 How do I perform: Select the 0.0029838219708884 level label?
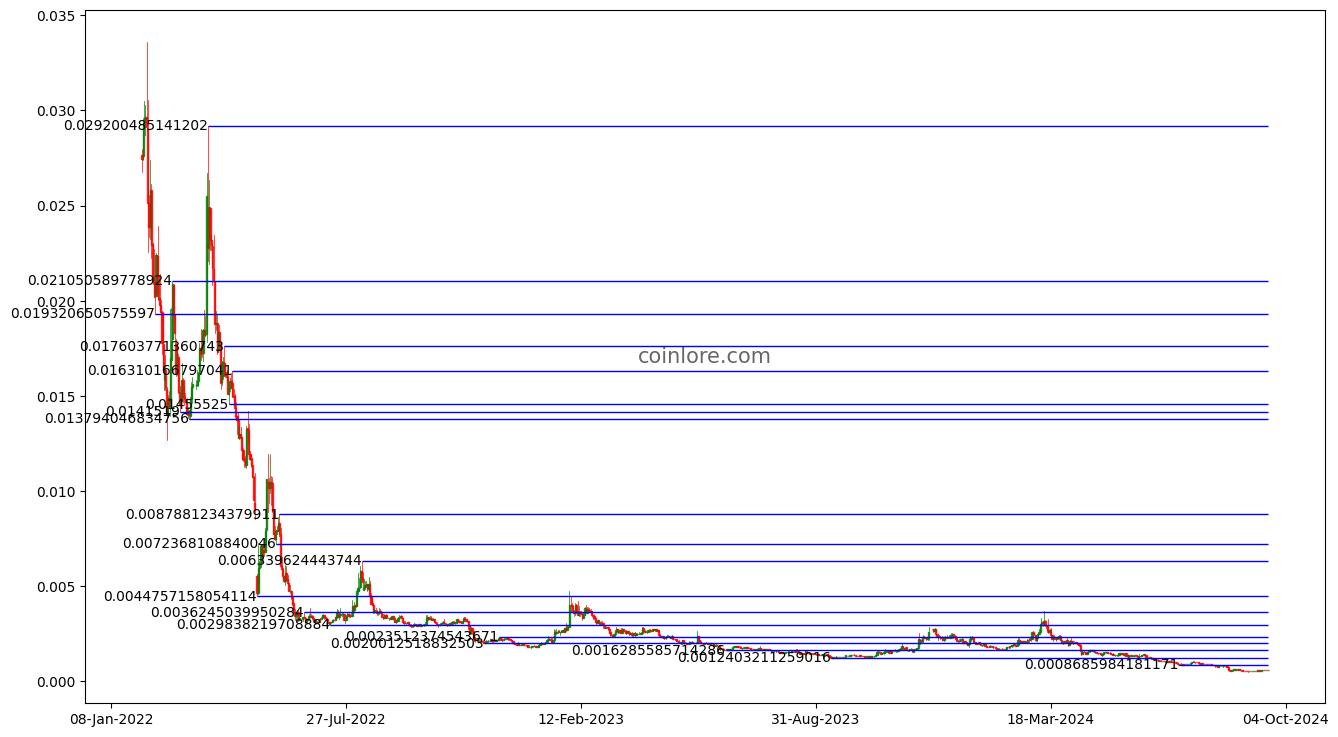click(253, 625)
